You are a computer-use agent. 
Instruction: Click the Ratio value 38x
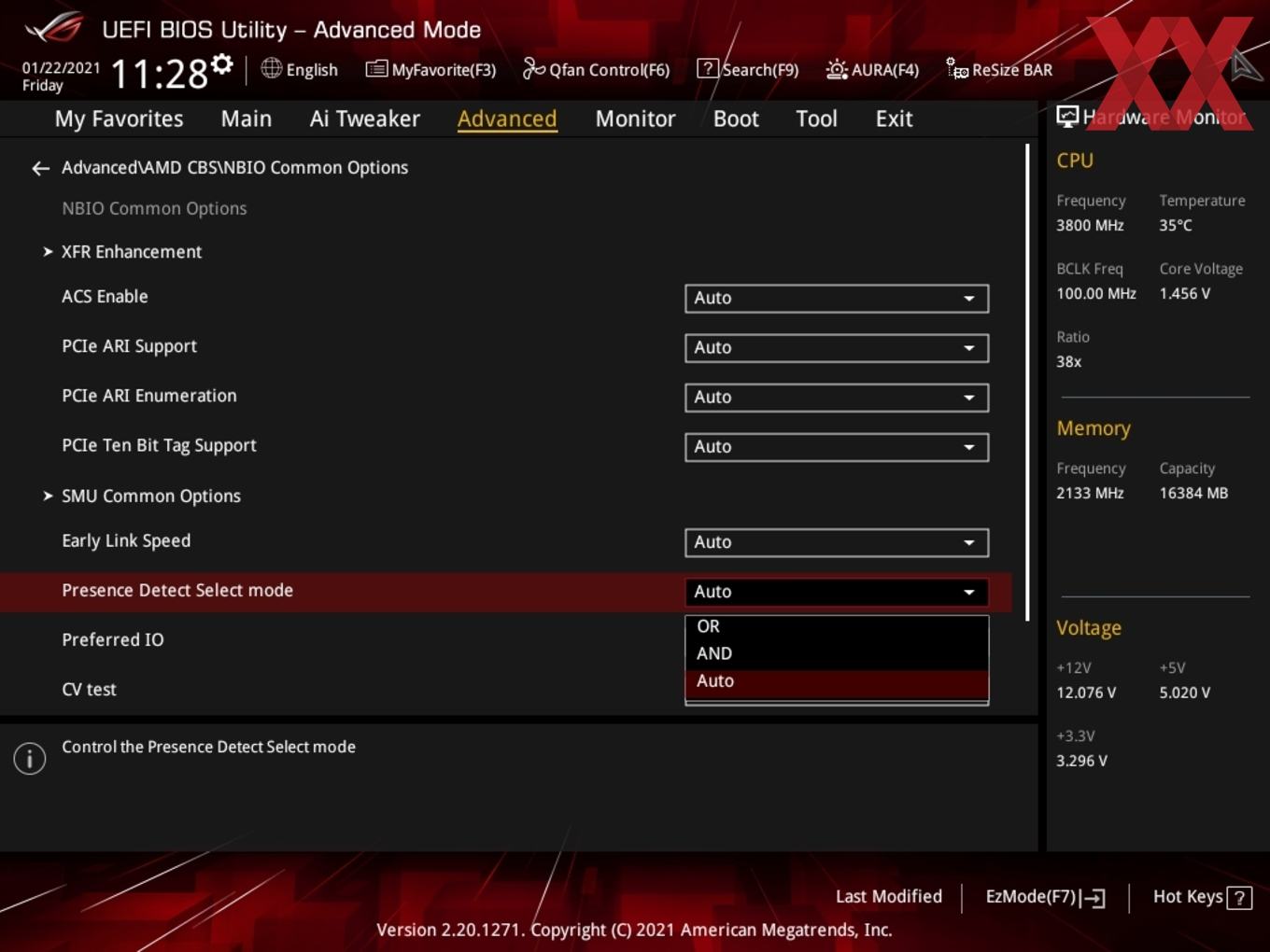coord(1068,362)
